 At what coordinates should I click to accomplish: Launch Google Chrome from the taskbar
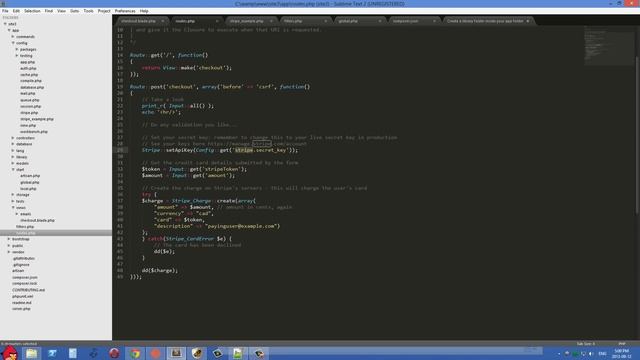click(x=135, y=353)
